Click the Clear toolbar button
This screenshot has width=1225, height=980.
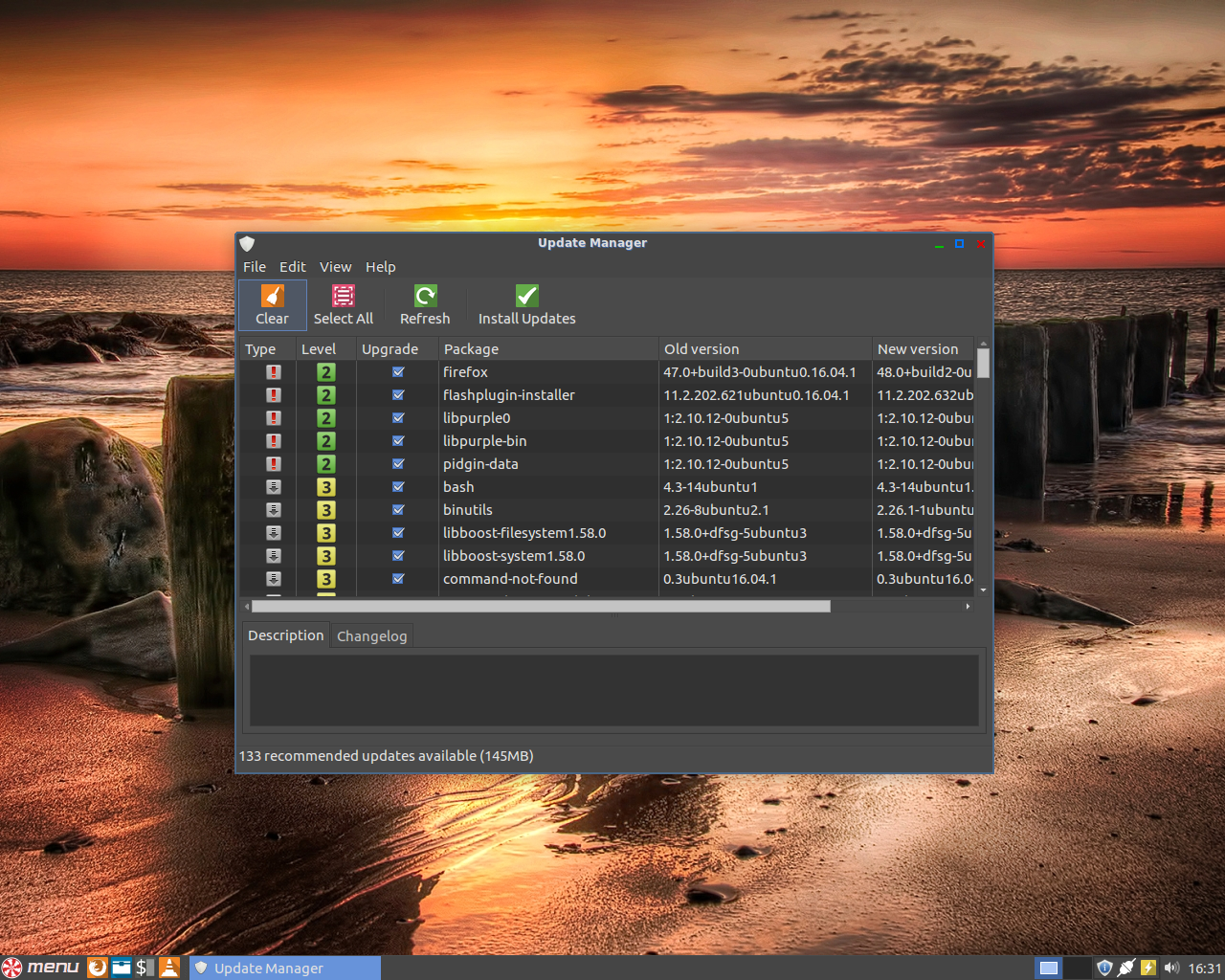pyautogui.click(x=272, y=305)
